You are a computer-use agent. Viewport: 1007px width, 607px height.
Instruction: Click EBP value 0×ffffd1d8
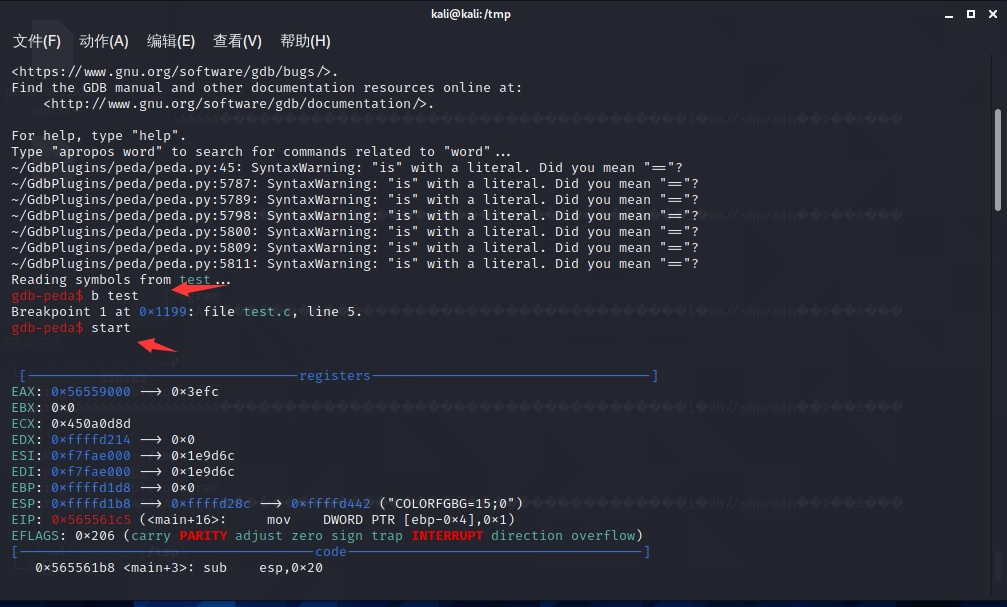(91, 488)
